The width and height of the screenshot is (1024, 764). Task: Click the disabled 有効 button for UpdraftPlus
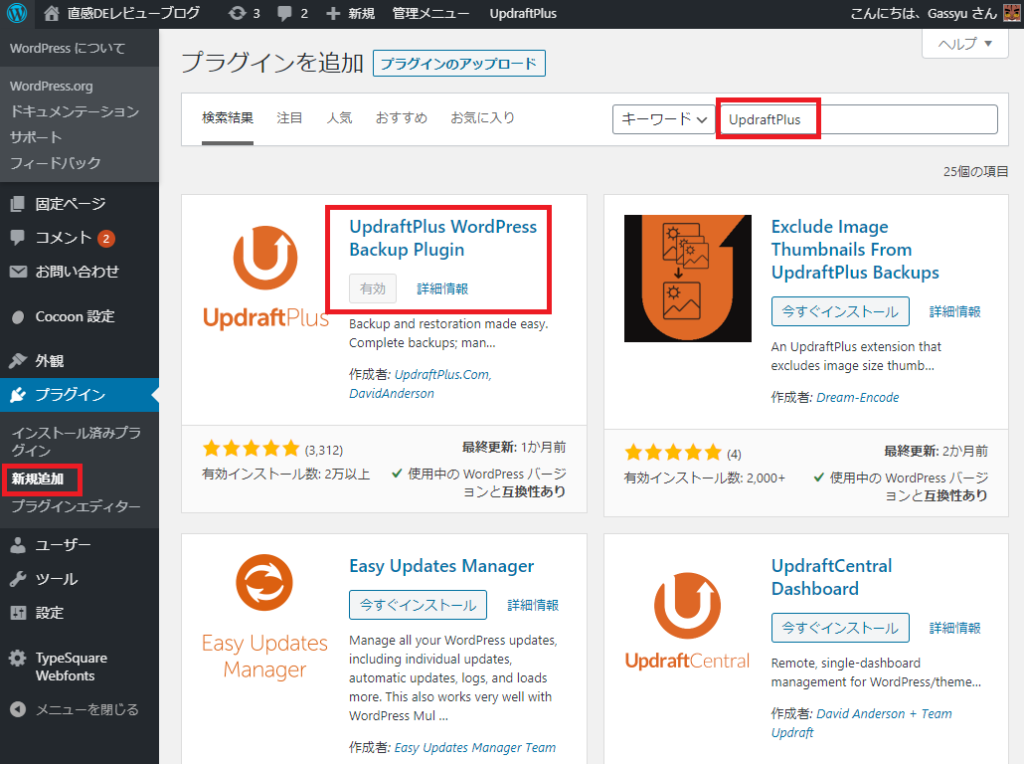coord(373,289)
